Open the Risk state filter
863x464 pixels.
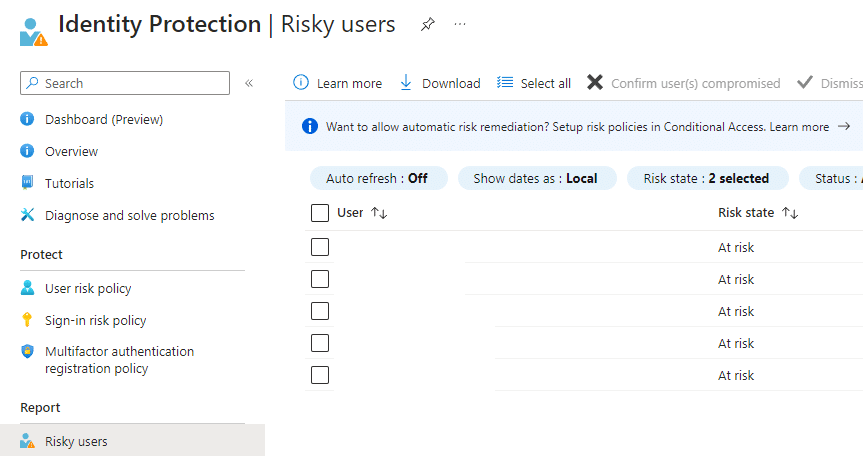point(708,178)
